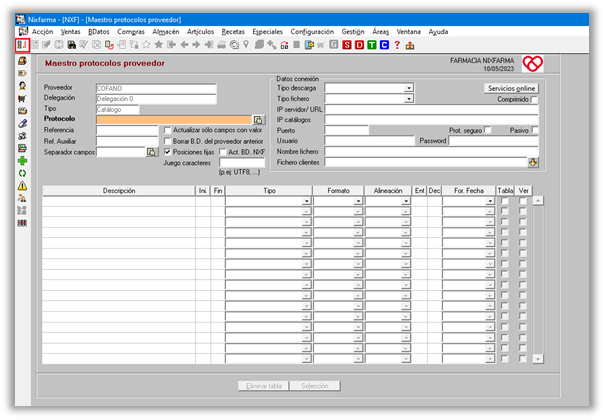Toggle the Act. BD. NXF checkbox
605x420 pixels.
[223, 152]
